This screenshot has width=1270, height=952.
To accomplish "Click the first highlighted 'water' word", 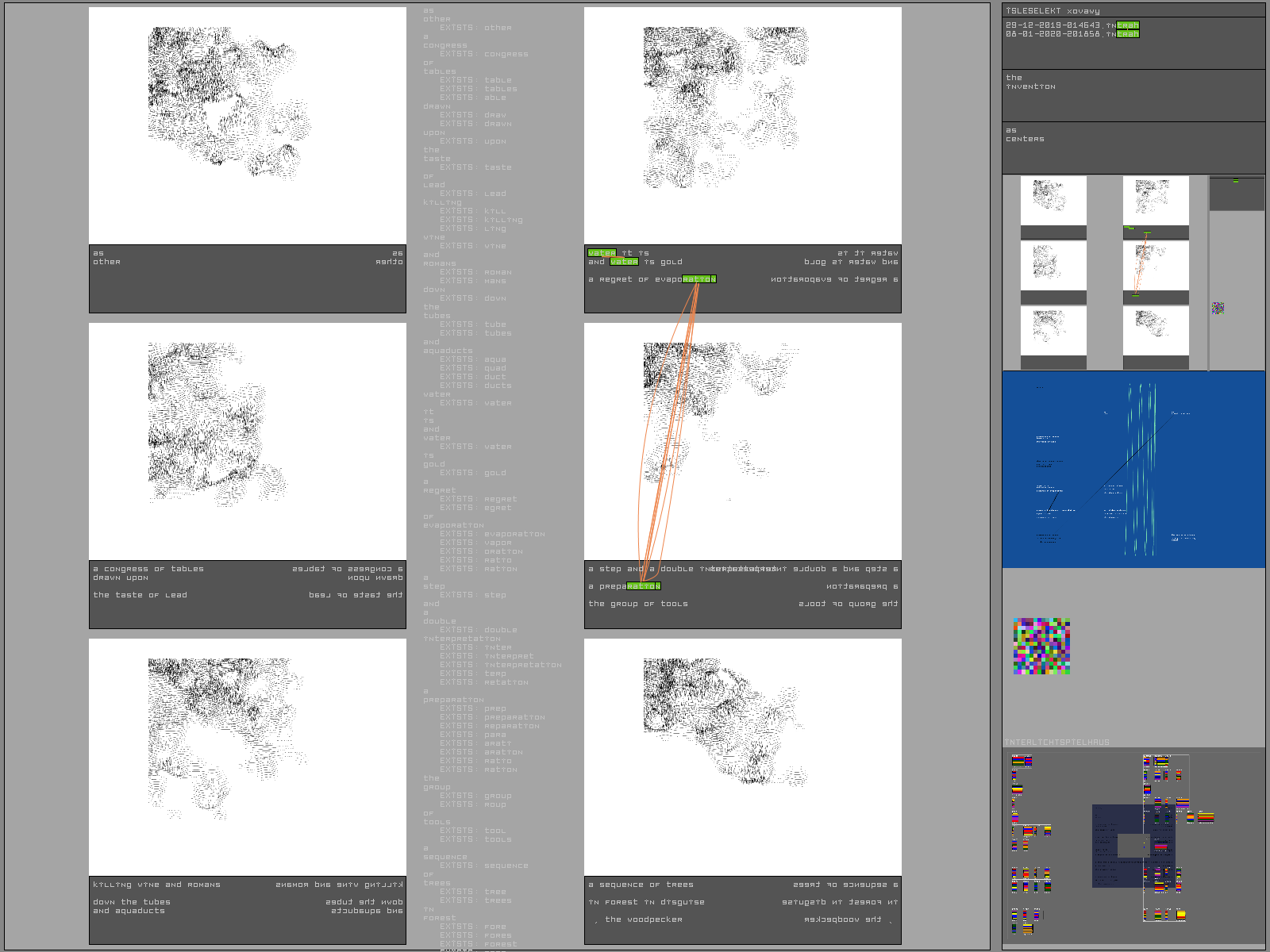I will pos(602,253).
